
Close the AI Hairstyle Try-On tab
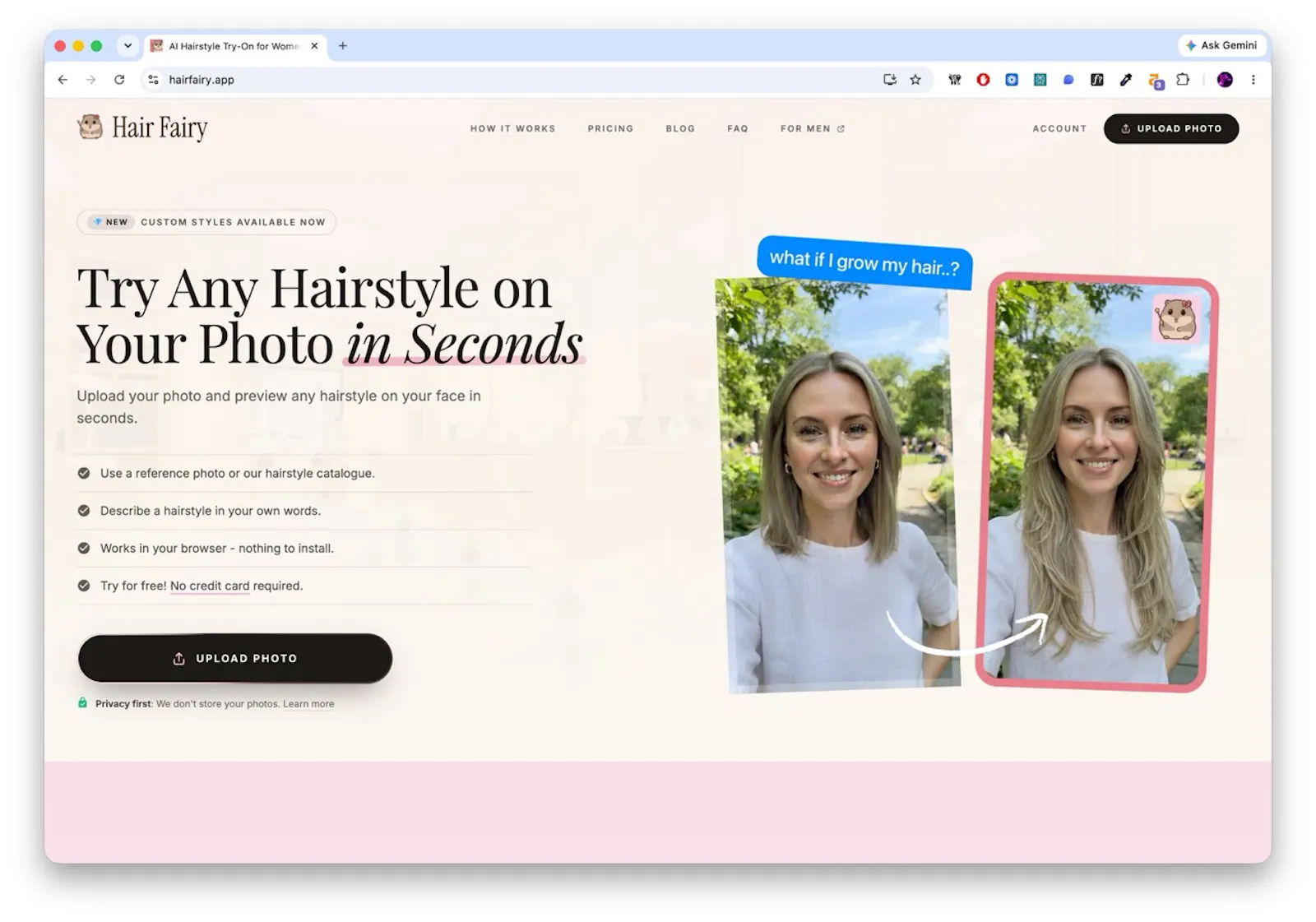[x=314, y=46]
